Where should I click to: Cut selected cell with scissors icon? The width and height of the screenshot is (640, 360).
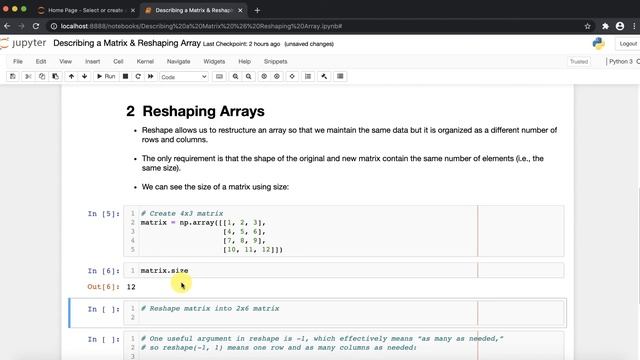point(28,76)
